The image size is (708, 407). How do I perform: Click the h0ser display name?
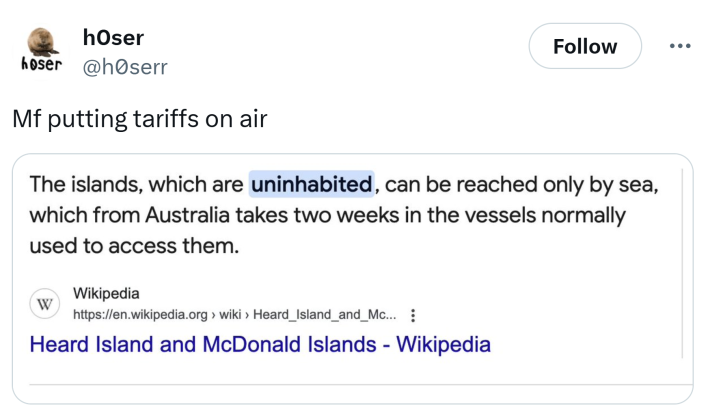click(x=114, y=38)
